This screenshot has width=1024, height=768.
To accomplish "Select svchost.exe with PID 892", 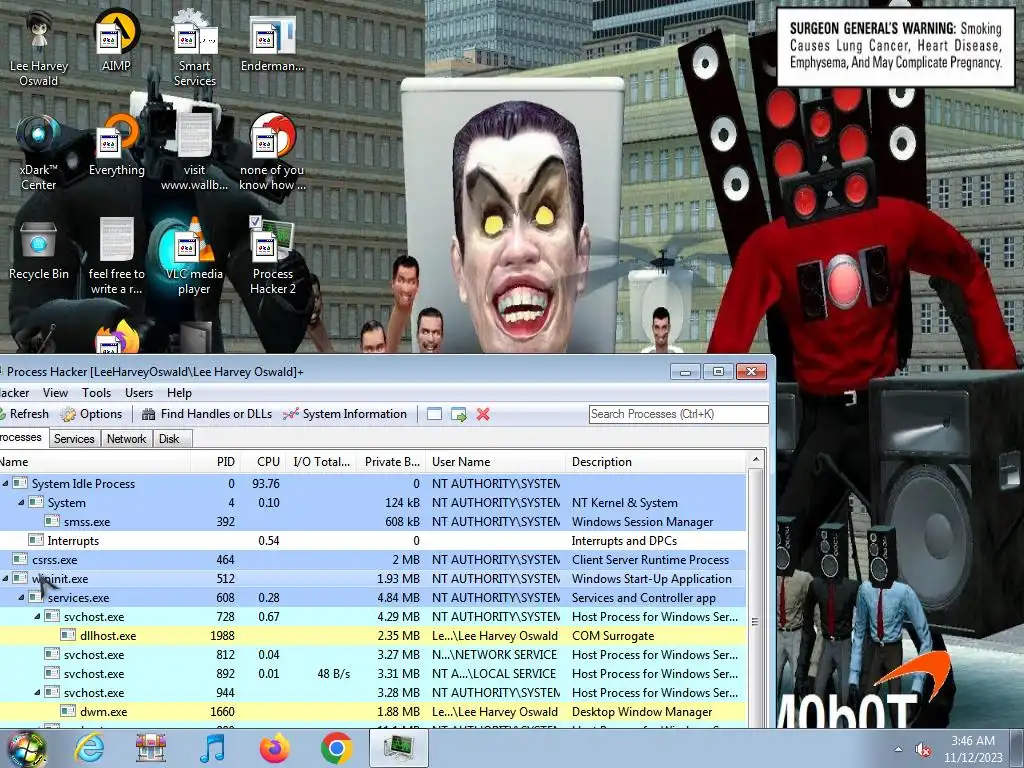I will [x=373, y=673].
